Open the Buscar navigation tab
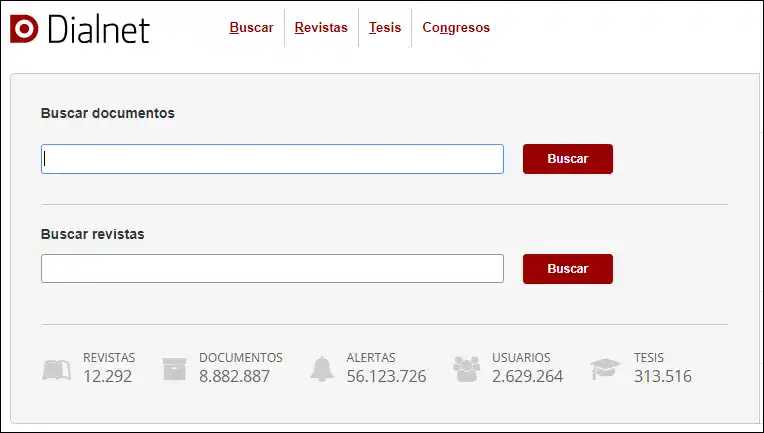Screen dimensions: 764x433 (x=251, y=27)
